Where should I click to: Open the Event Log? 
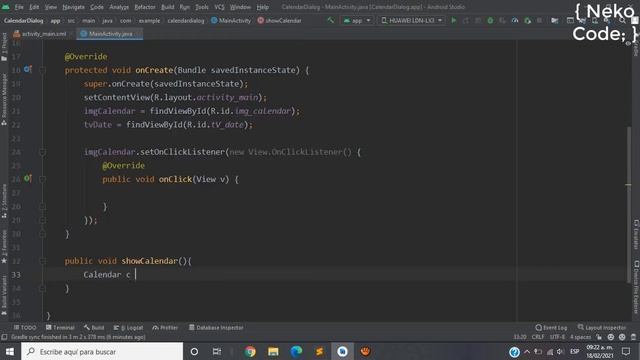tap(551, 327)
